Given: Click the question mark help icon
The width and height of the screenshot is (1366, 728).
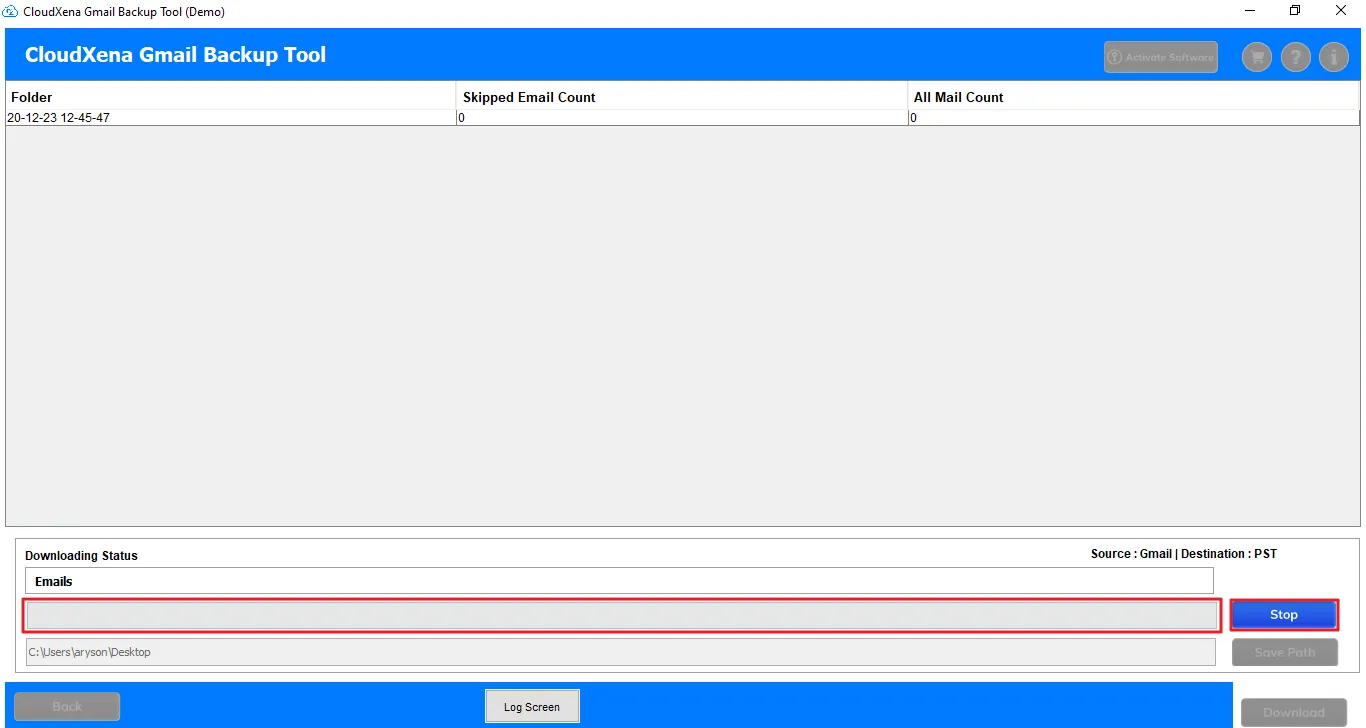Looking at the screenshot, I should pyautogui.click(x=1295, y=57).
